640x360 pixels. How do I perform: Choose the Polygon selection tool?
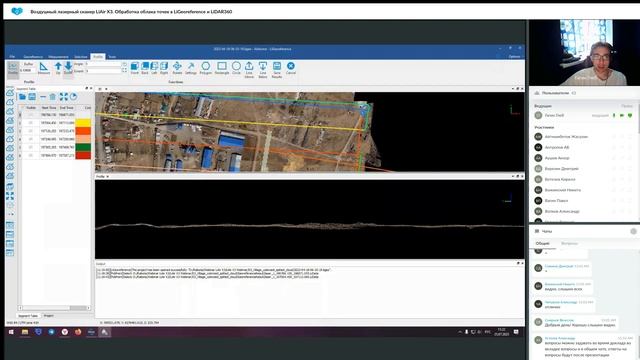[x=206, y=68]
